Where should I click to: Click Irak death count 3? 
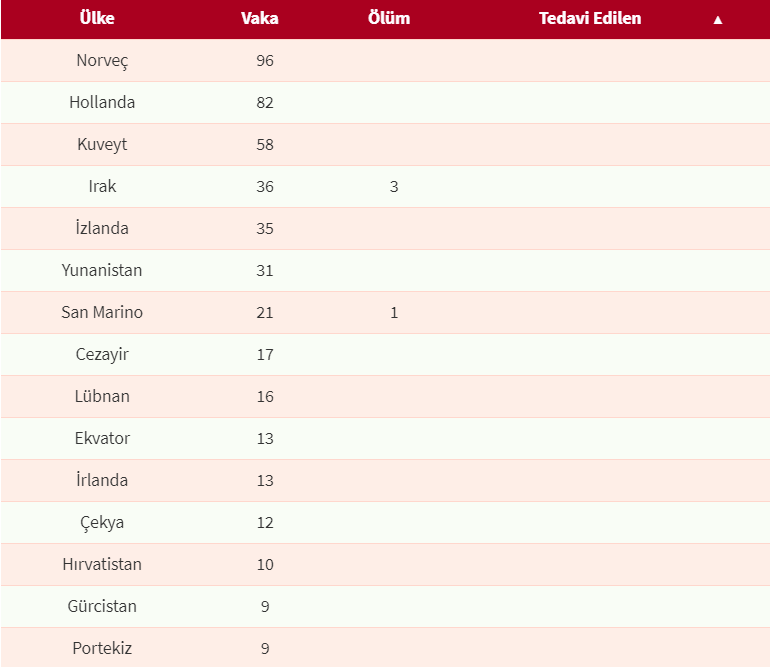(x=394, y=187)
